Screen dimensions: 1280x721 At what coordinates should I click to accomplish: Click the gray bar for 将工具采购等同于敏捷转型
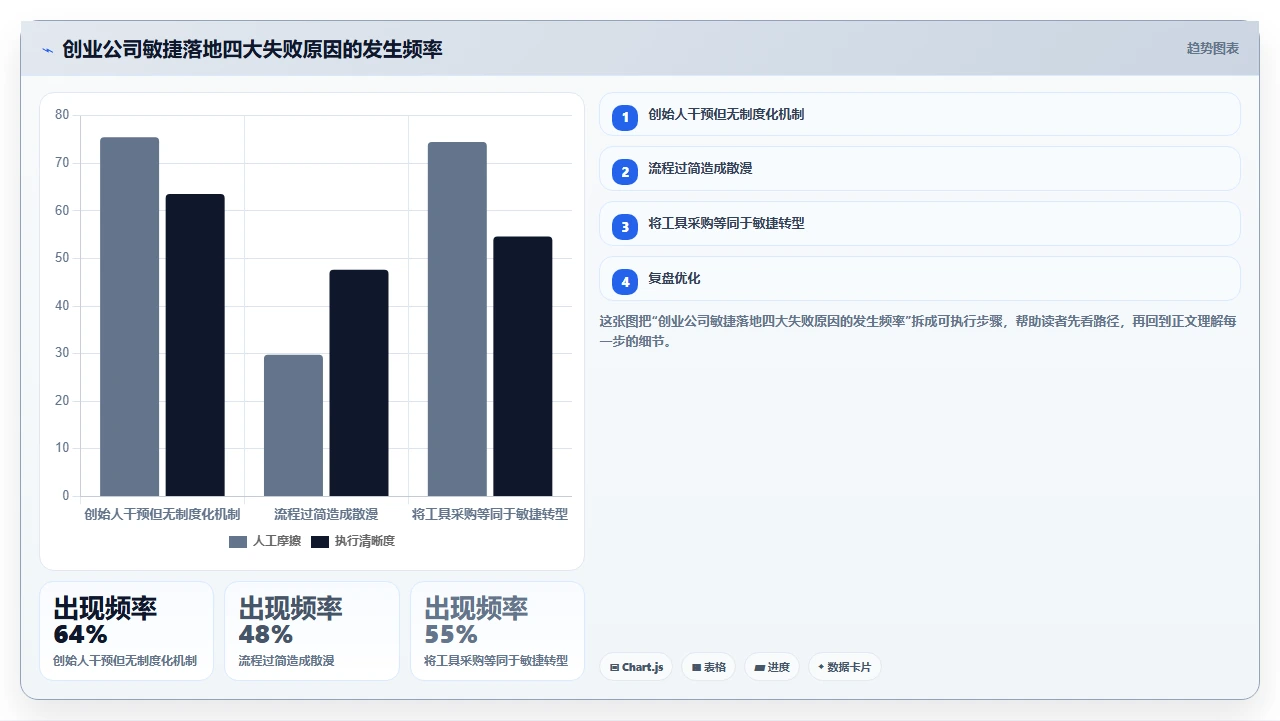[458, 319]
